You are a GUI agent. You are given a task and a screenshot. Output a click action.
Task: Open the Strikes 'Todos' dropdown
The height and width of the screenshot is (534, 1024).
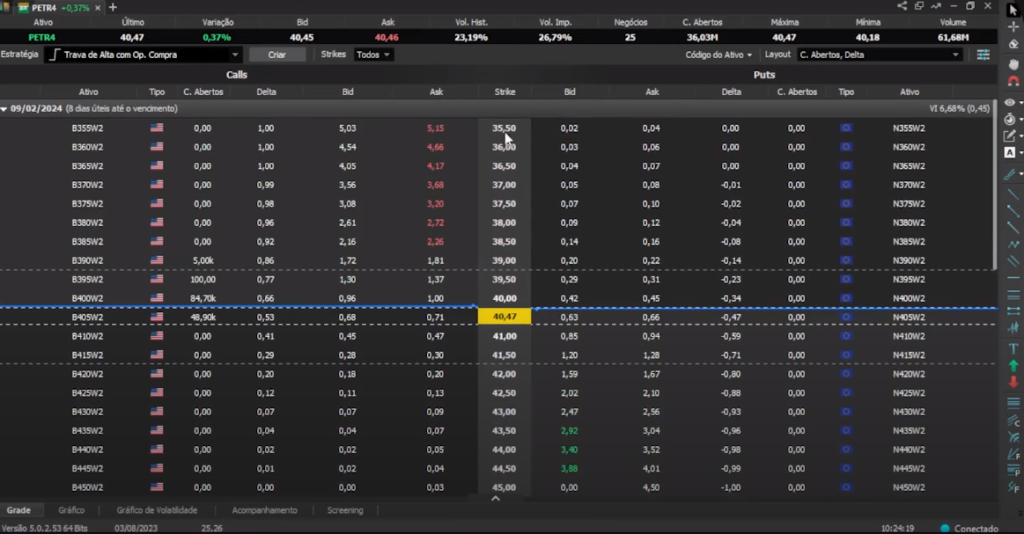pyautogui.click(x=372, y=55)
